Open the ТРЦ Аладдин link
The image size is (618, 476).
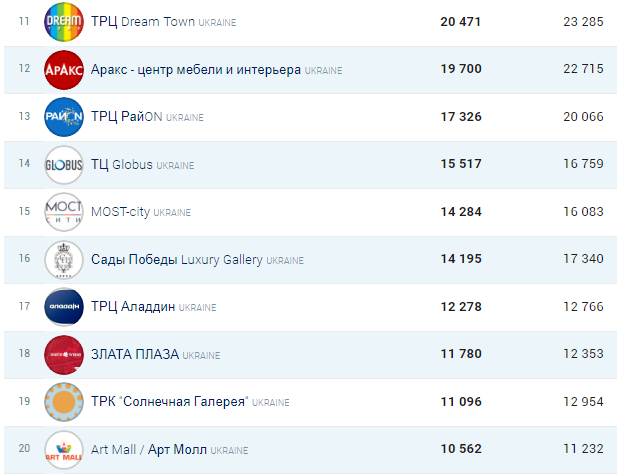coord(133,308)
